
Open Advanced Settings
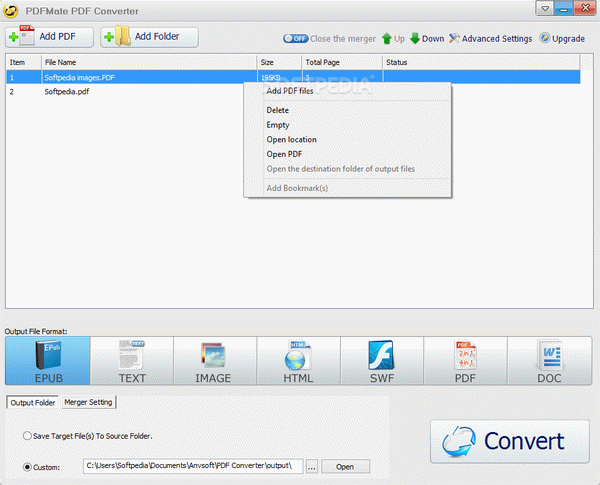(491, 39)
